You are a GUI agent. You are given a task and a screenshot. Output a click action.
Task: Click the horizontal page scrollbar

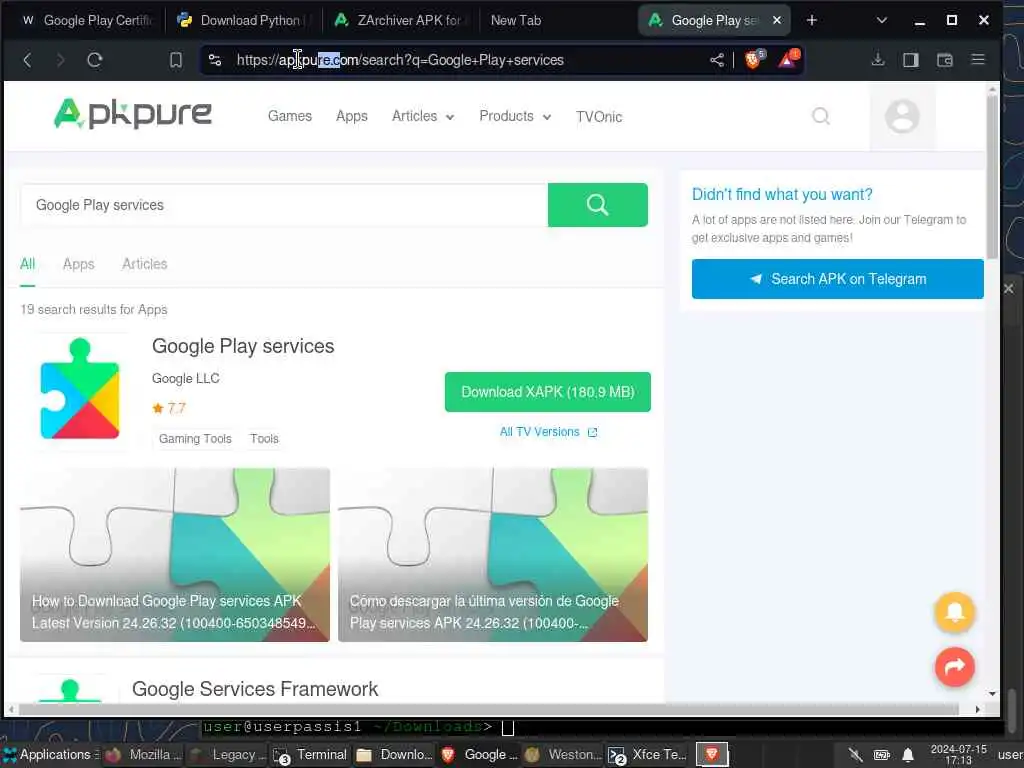point(488,709)
